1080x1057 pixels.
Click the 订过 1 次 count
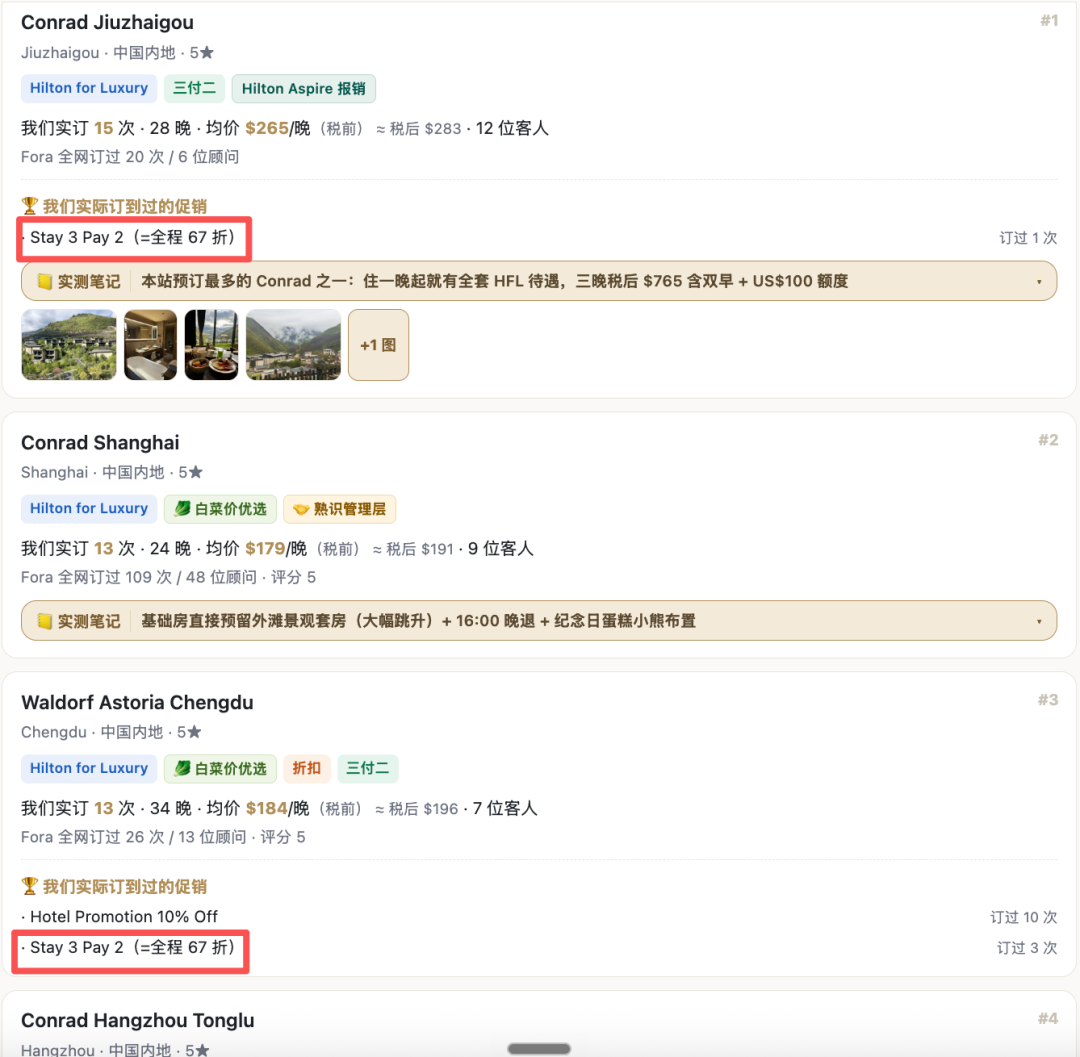coord(1028,238)
